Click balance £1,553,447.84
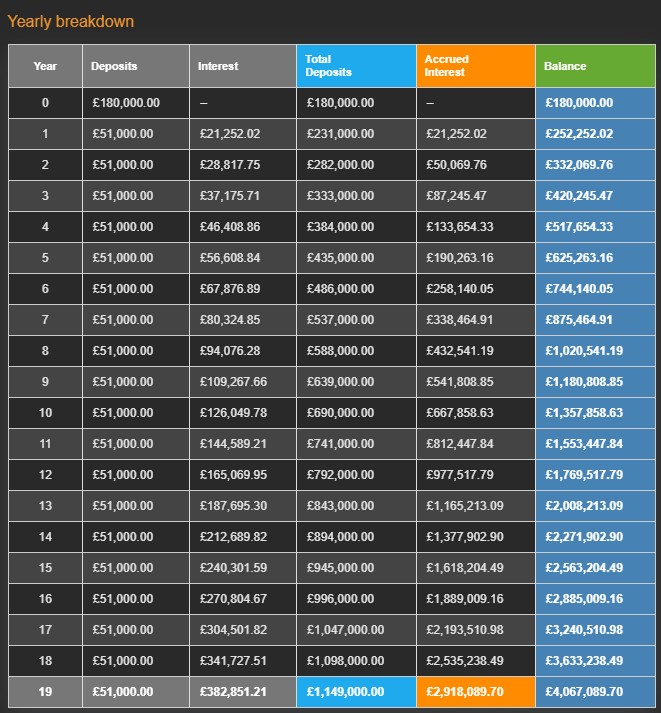Viewport: 661px width, 713px height. (584, 444)
